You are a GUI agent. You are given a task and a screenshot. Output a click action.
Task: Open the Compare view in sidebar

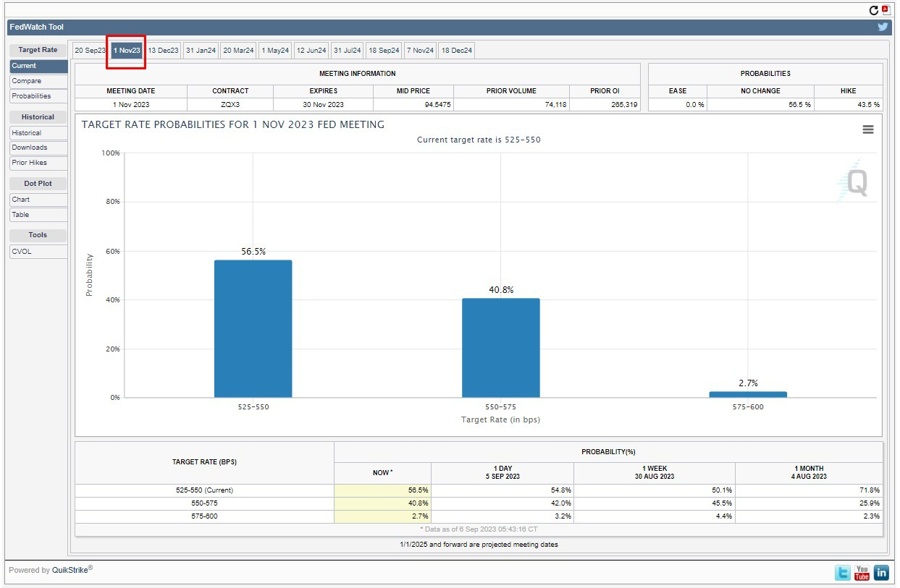coord(38,81)
